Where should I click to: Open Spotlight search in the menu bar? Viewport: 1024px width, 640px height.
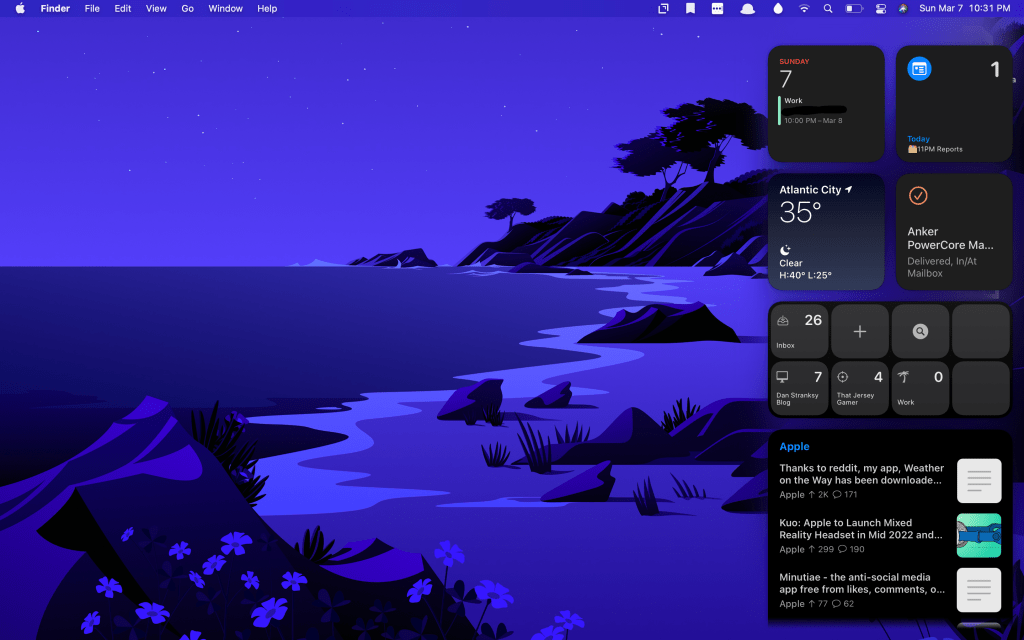pyautogui.click(x=828, y=8)
